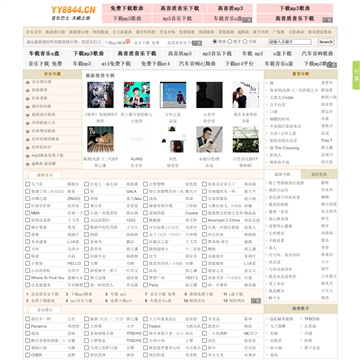
Task: Tick the checkbox for Where To Find You
Action: point(28,278)
